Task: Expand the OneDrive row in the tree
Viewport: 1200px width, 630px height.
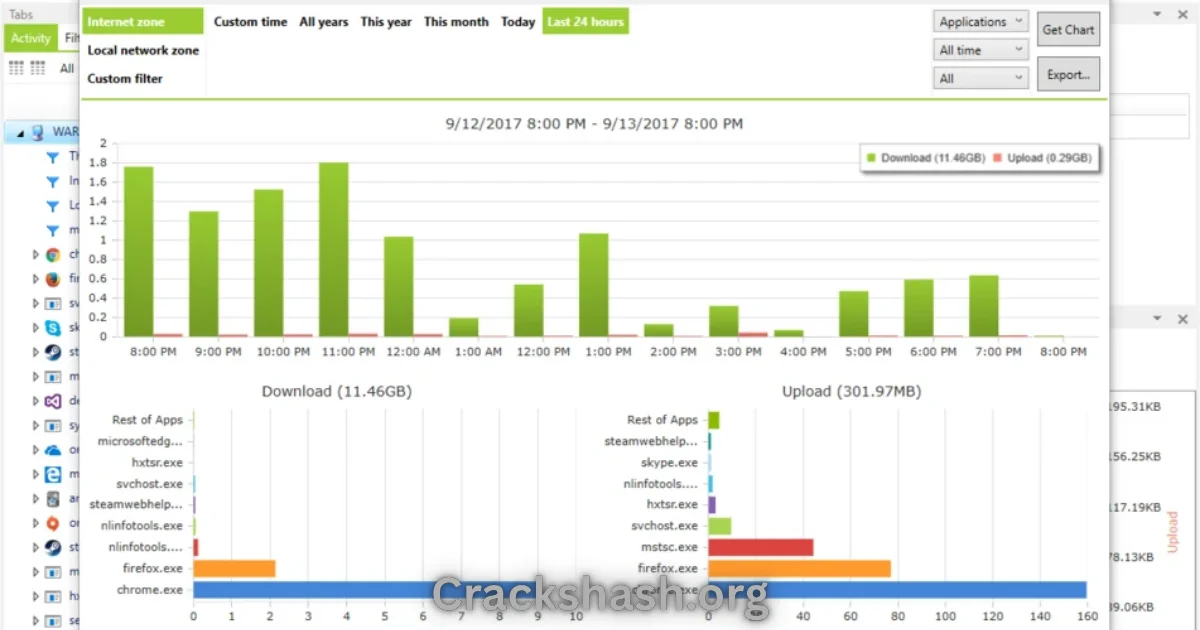Action: pyautogui.click(x=36, y=450)
